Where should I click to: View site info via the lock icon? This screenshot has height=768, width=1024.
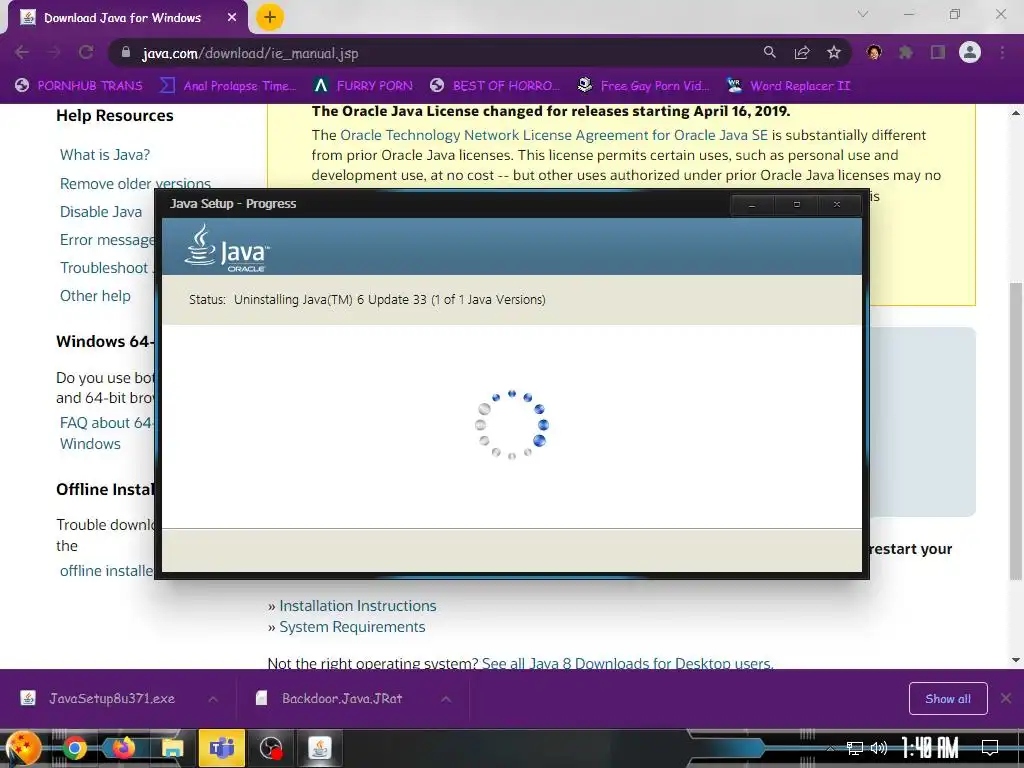(x=126, y=52)
